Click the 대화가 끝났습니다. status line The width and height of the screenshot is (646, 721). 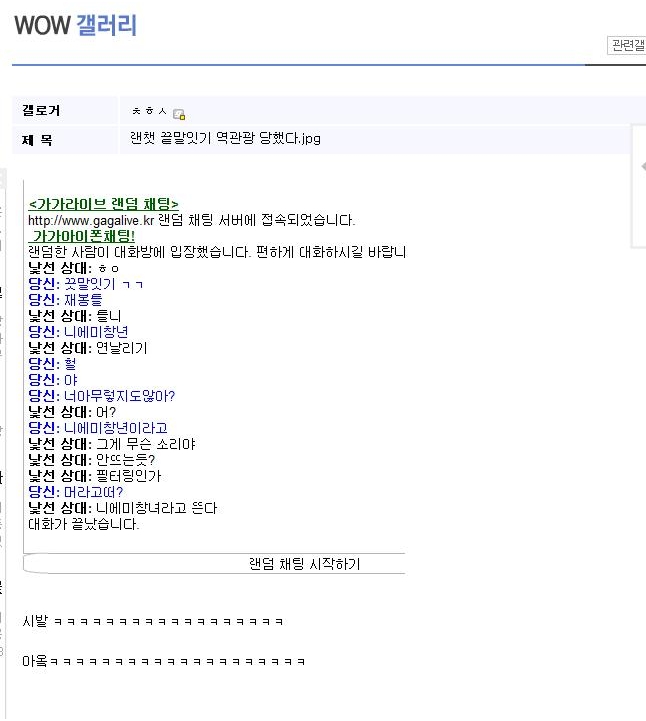(84, 524)
